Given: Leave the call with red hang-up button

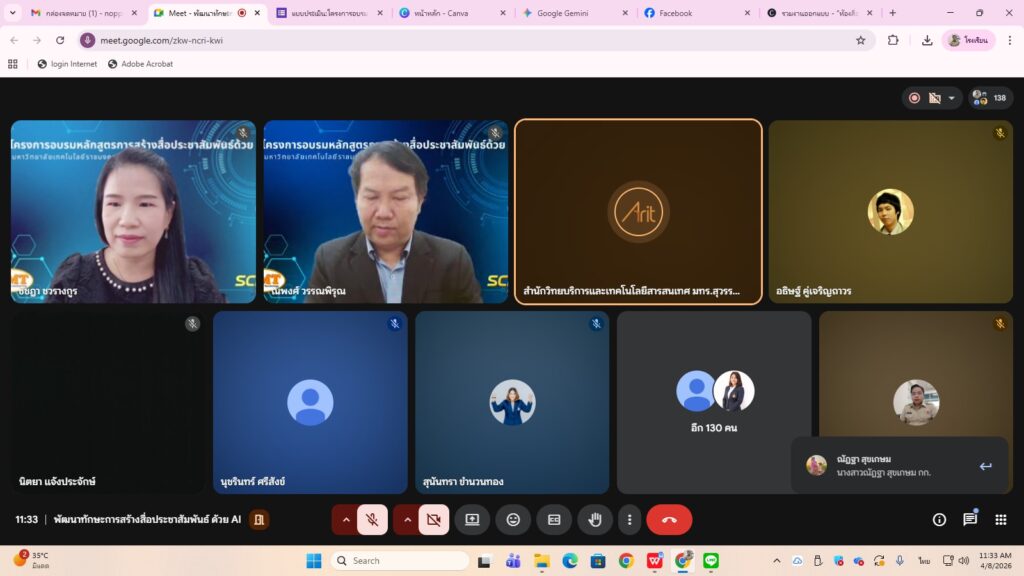Looking at the screenshot, I should click(x=669, y=520).
